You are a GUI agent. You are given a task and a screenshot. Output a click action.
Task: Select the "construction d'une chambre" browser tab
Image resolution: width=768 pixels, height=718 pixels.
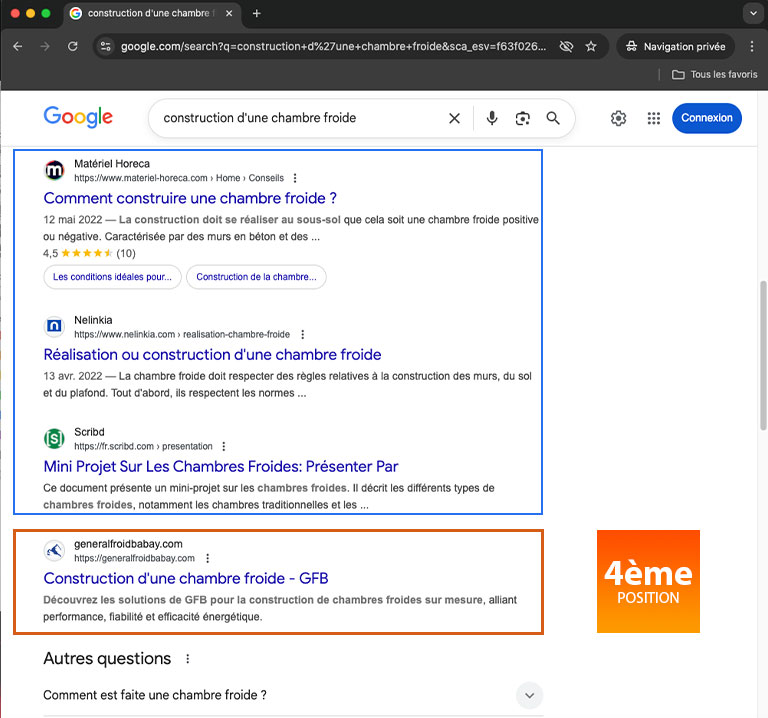tap(150, 14)
